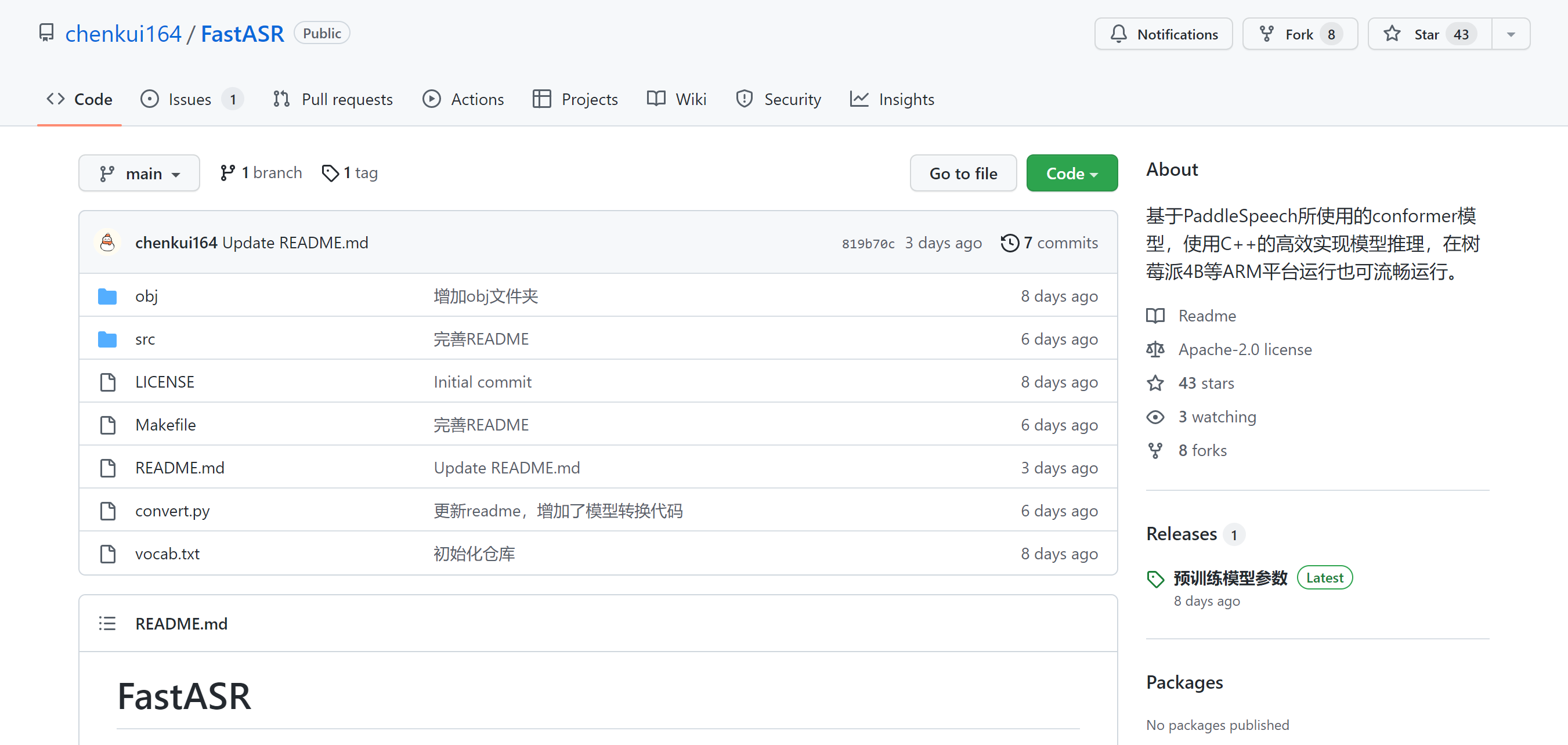Click the 819b70c commit hash
The width and height of the screenshot is (1568, 745).
[868, 244]
